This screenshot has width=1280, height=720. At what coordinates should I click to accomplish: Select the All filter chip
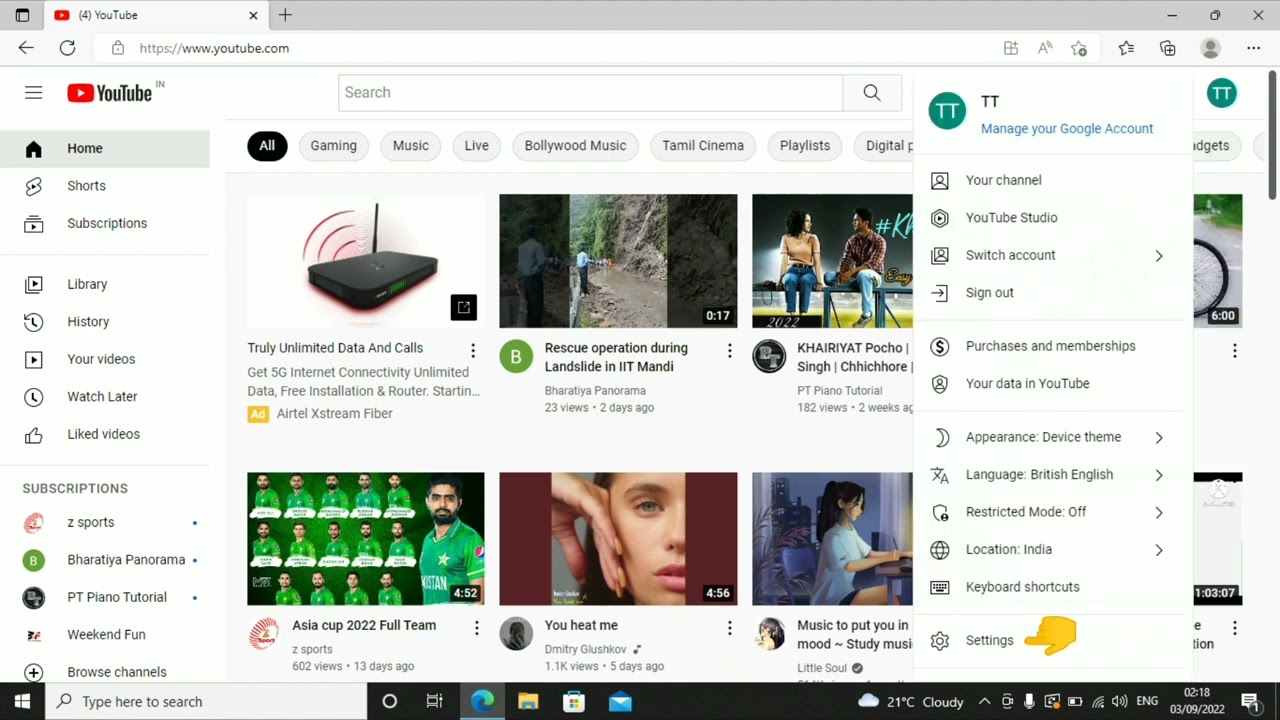click(267, 146)
